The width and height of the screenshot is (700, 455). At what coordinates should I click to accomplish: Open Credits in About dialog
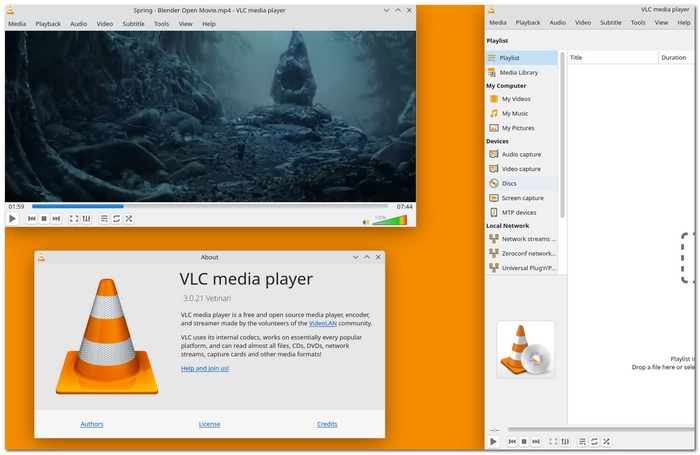pyautogui.click(x=327, y=424)
